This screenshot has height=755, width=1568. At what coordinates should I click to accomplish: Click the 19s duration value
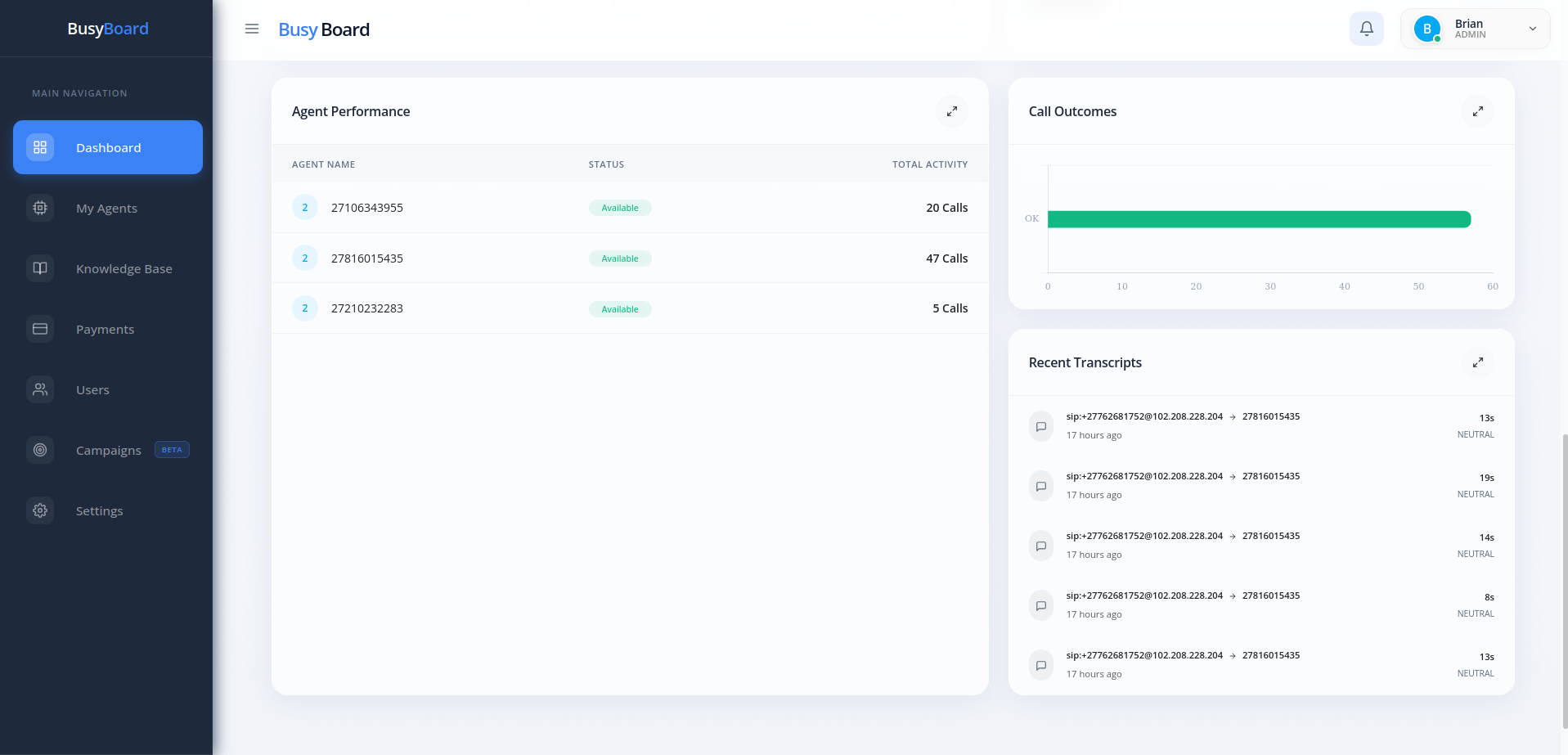tap(1487, 478)
